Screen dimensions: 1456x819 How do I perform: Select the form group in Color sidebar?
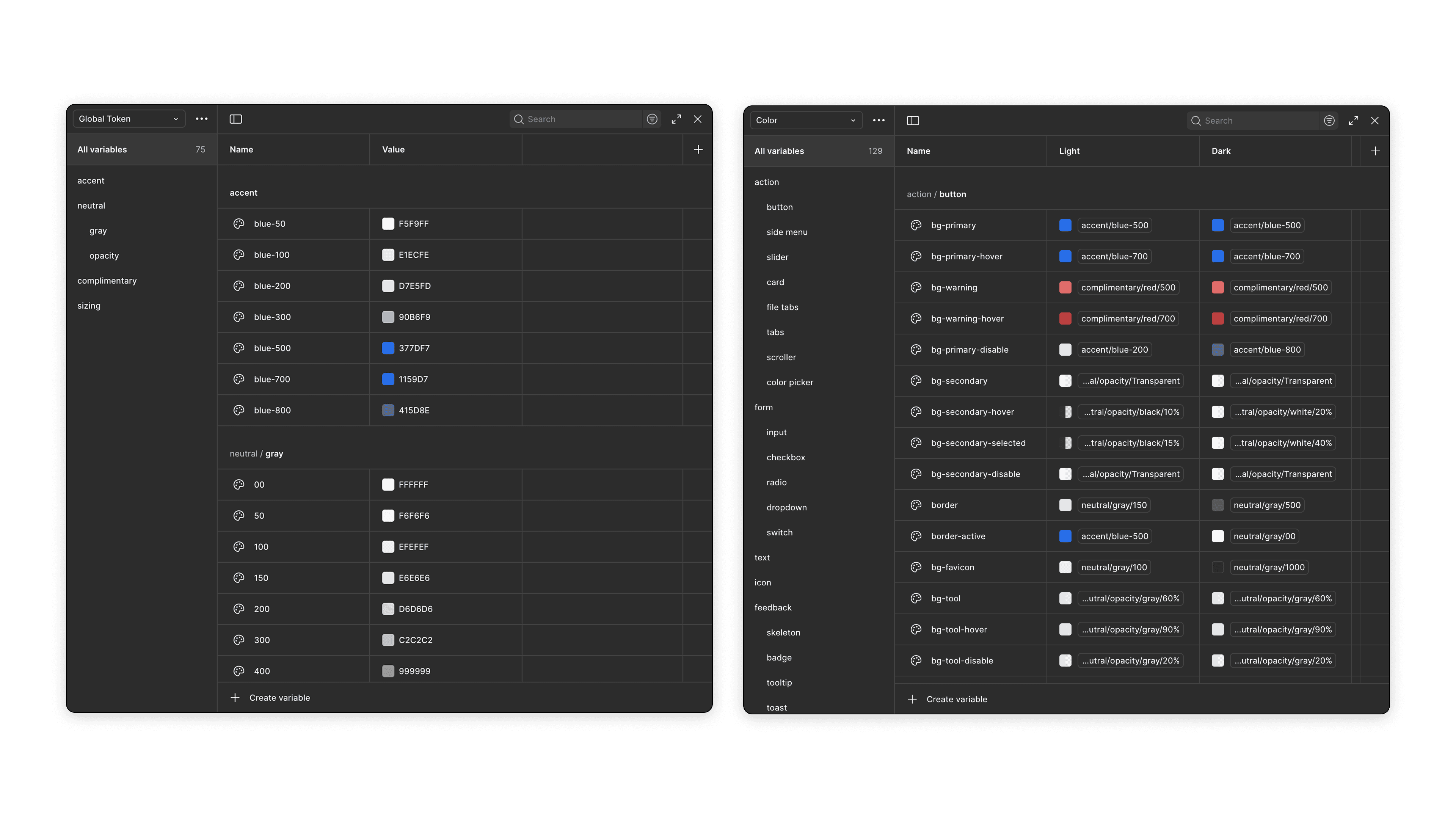point(764,407)
